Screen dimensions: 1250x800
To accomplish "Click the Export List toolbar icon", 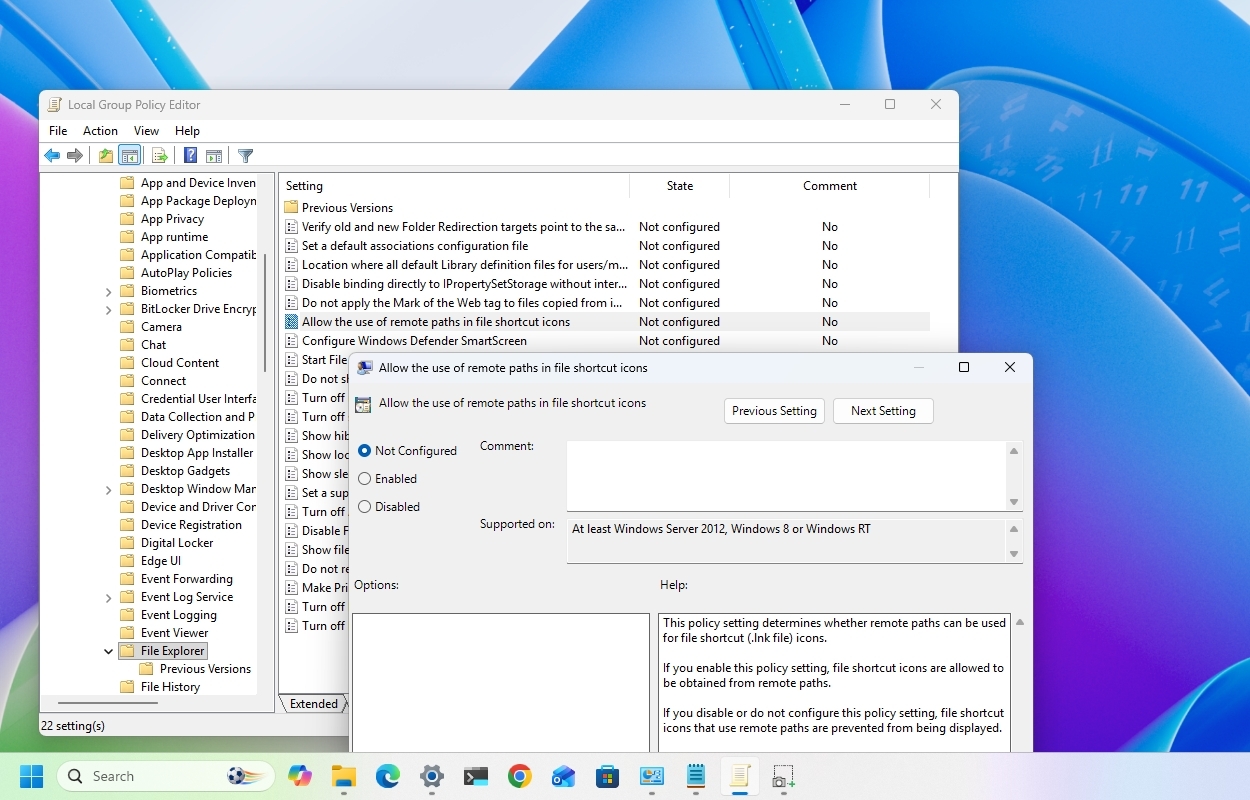I will 159,156.
